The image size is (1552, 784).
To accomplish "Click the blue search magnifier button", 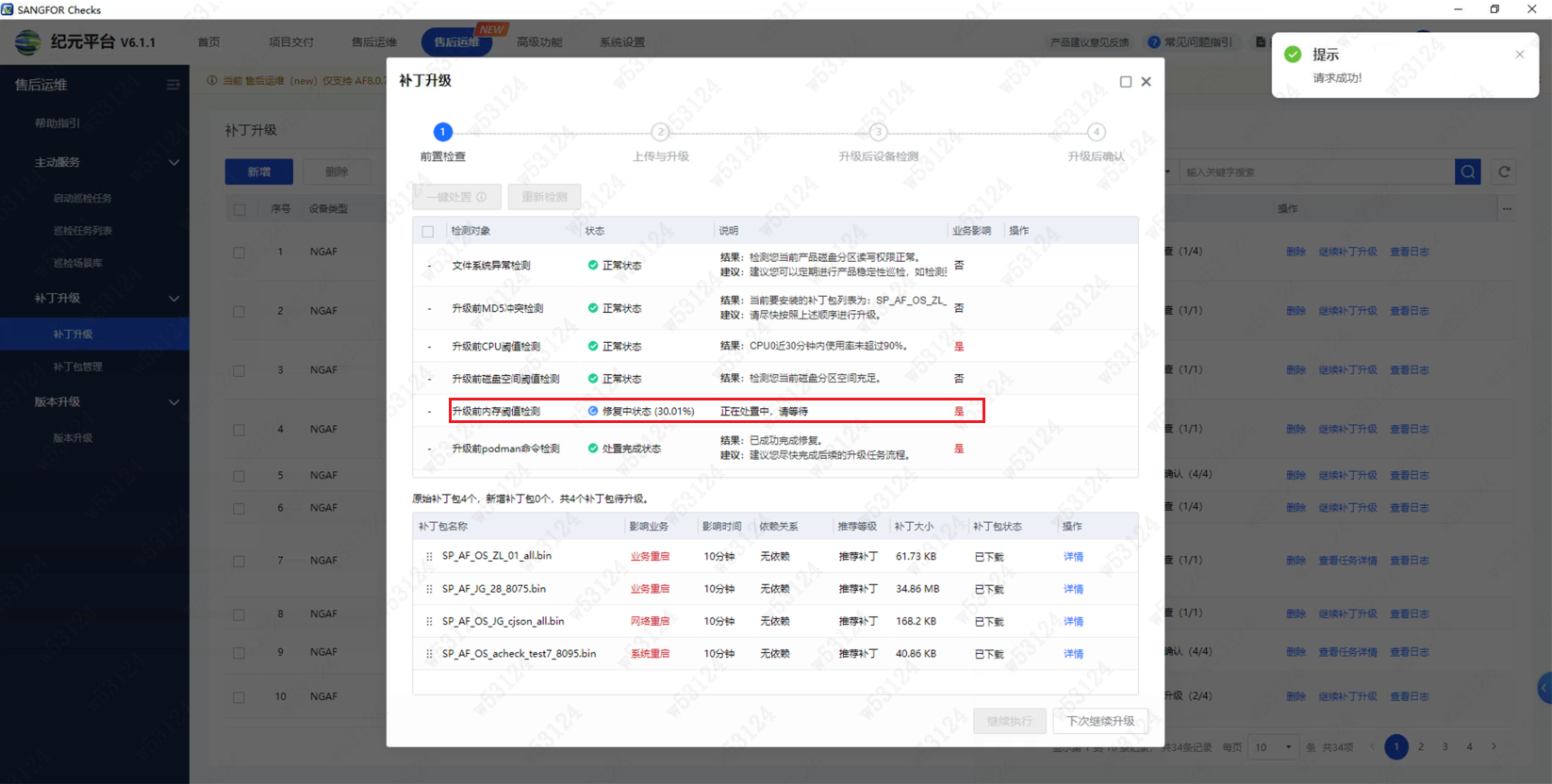I will point(1467,171).
